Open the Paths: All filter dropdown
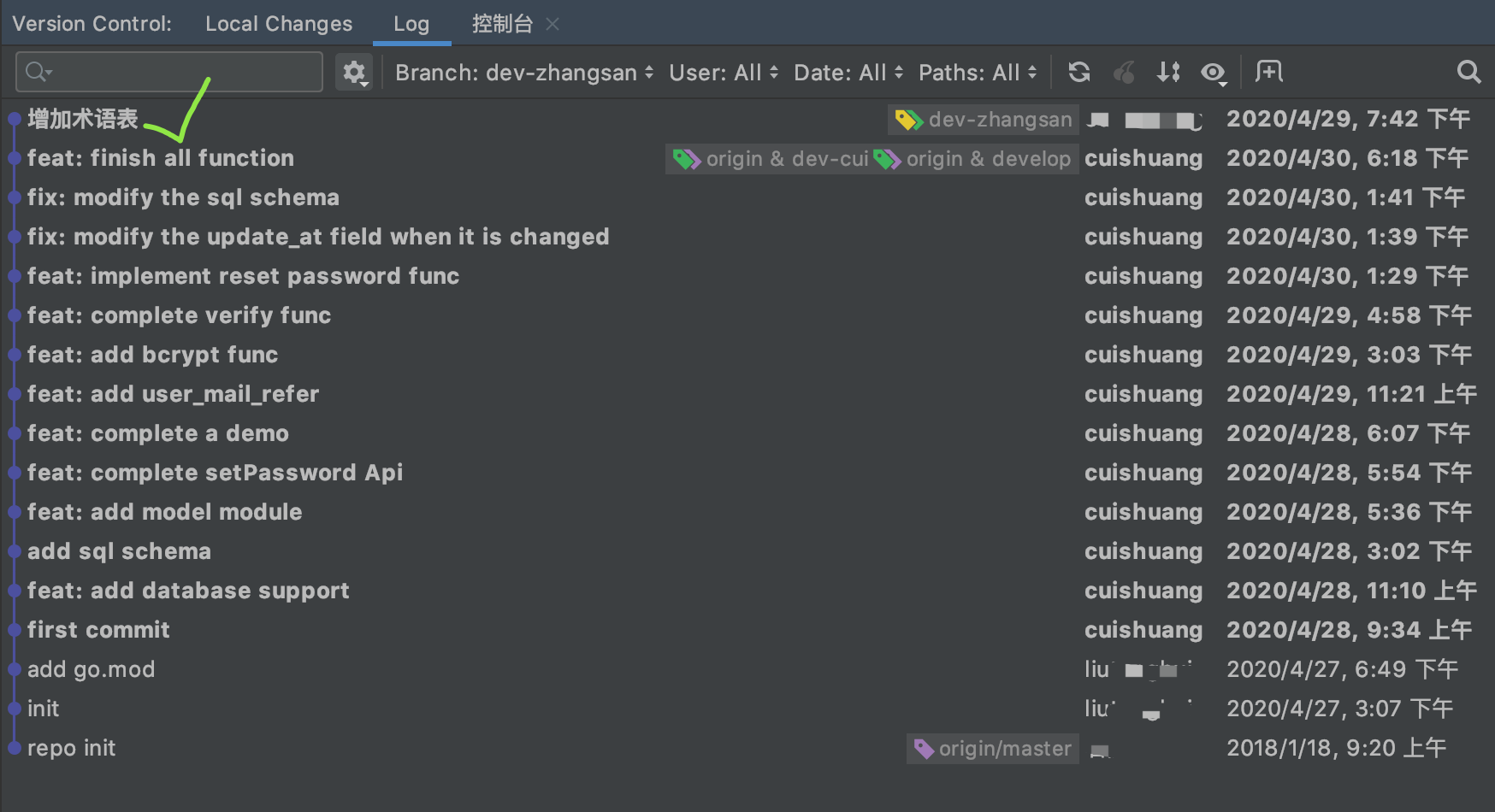Screen dimensions: 1495x812 pyautogui.click(x=975, y=72)
